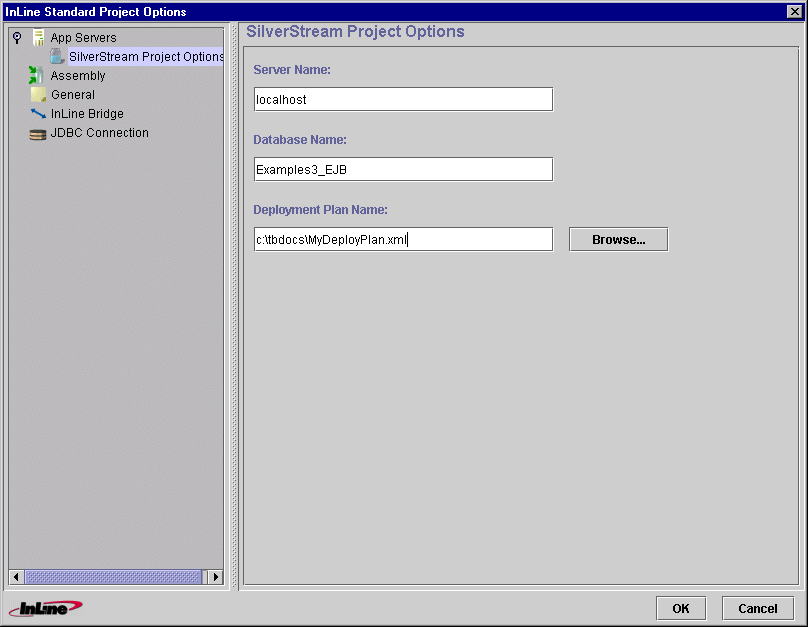Click the JDBC Connection database icon
This screenshot has width=808, height=627.
pos(38,134)
